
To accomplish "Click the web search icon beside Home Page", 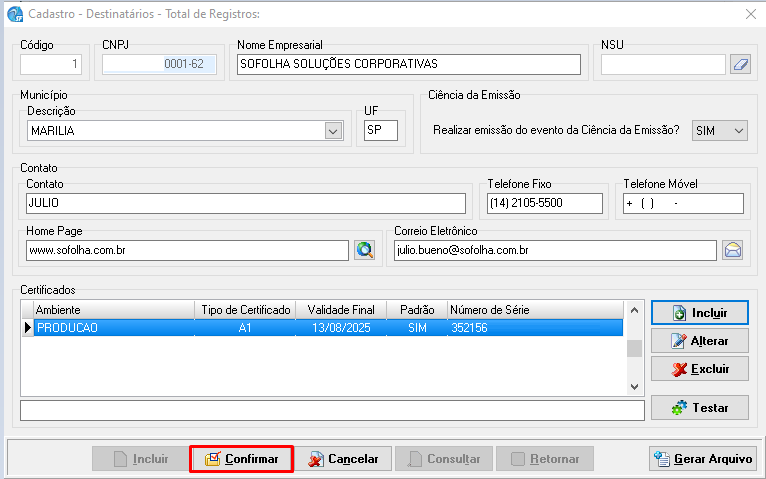I will click(x=365, y=250).
